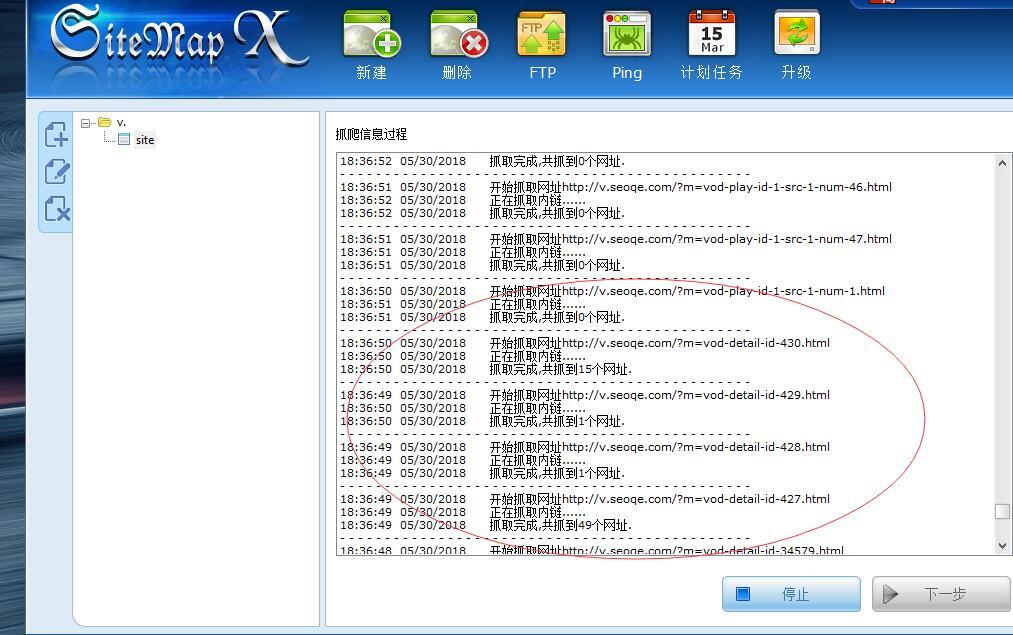Click the add-site sidebar icon
Image resolution: width=1013 pixels, height=635 pixels.
pyautogui.click(x=56, y=135)
